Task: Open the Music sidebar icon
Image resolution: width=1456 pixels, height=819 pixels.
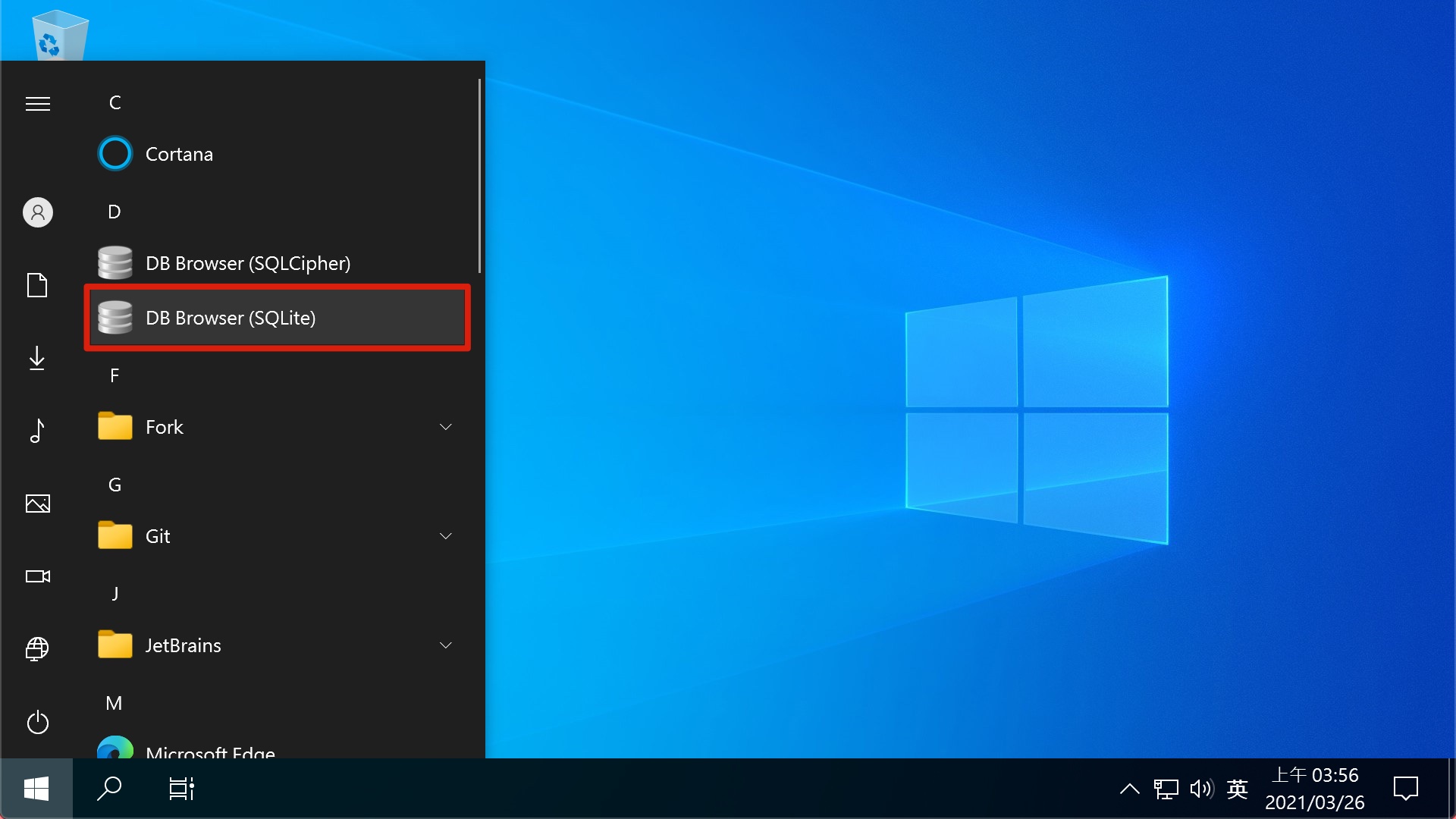Action: click(37, 431)
